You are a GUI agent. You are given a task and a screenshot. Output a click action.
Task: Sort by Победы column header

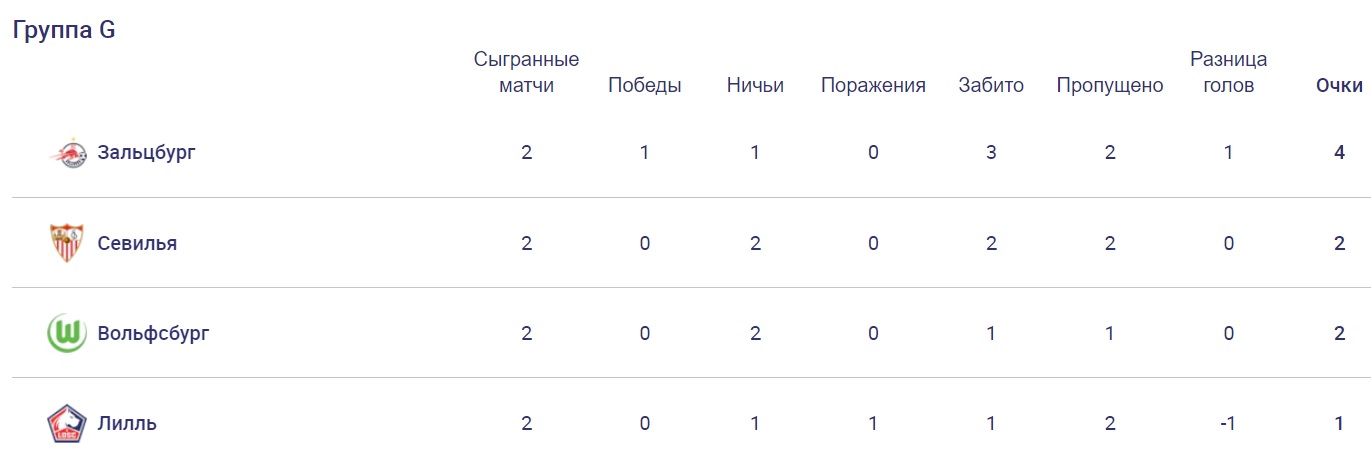click(x=644, y=85)
